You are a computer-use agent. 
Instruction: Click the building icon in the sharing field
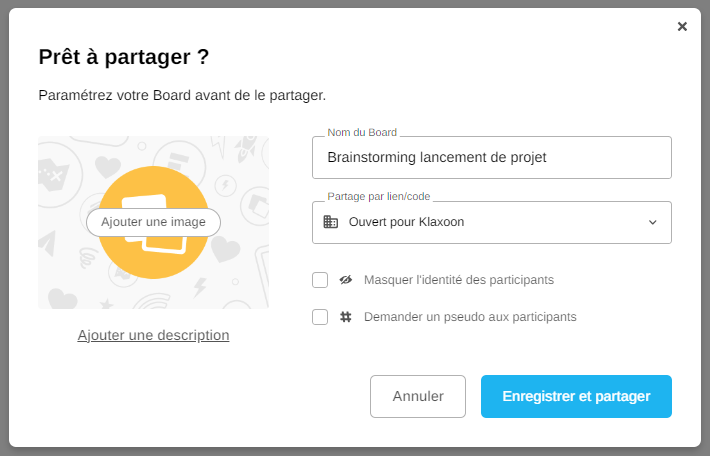click(x=331, y=222)
